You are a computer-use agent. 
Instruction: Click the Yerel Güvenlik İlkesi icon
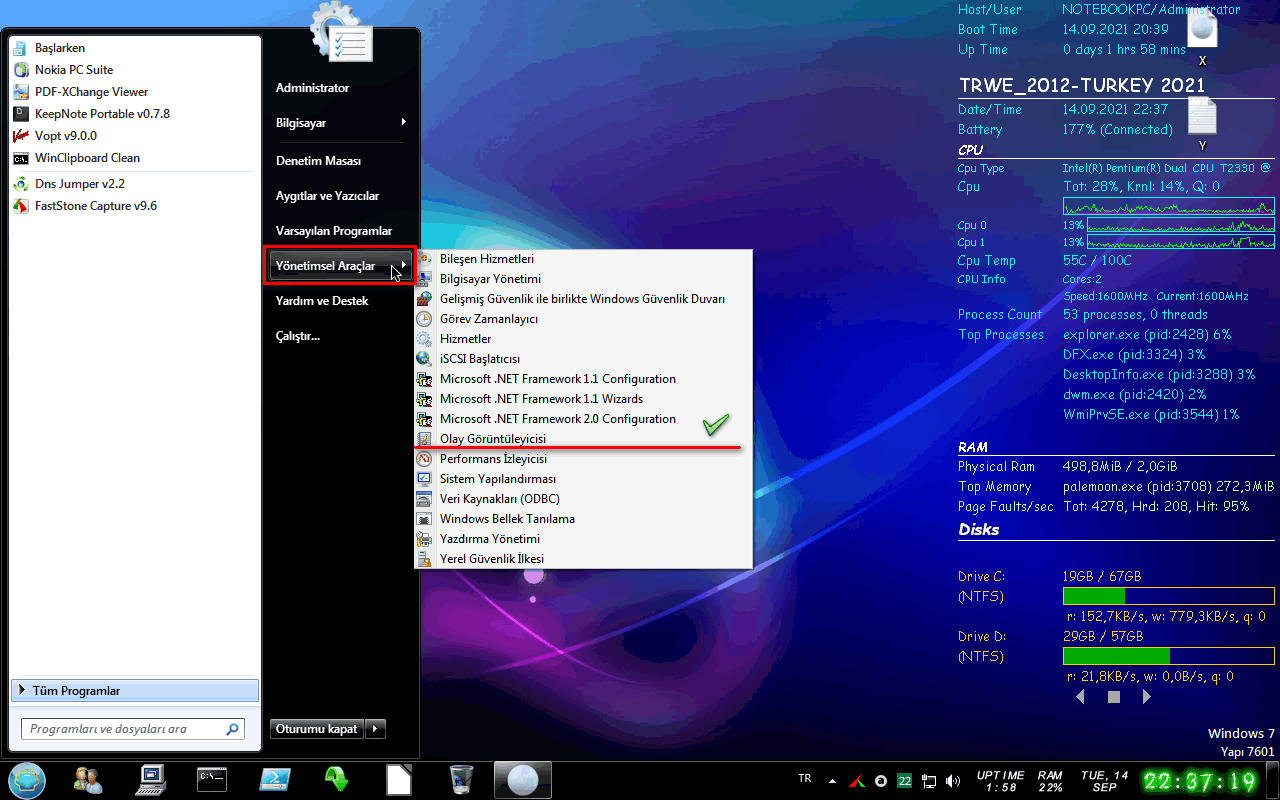(x=424, y=559)
